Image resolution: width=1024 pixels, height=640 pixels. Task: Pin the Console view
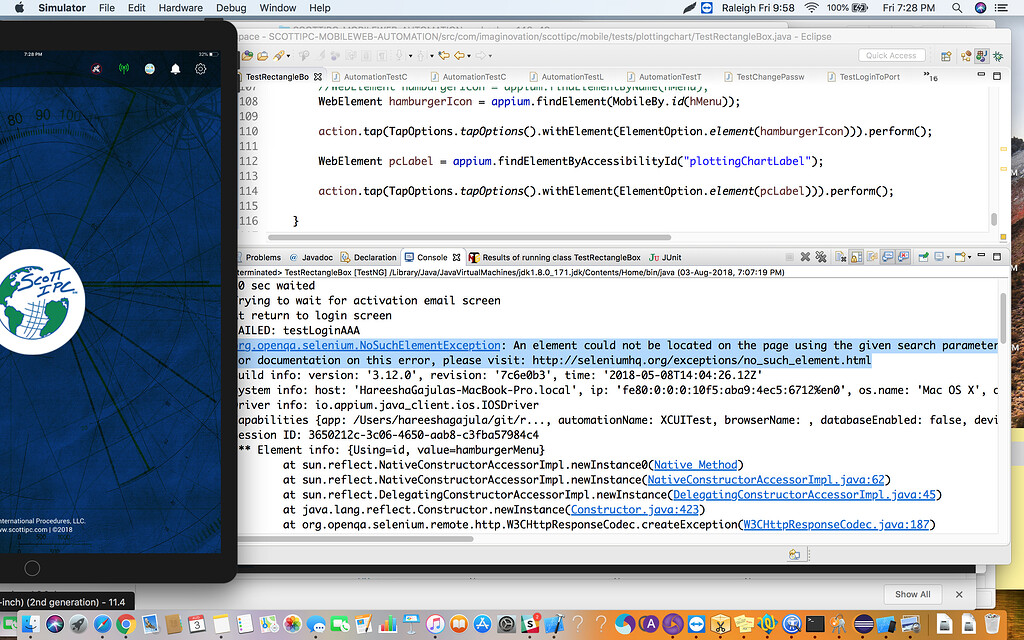(x=924, y=257)
